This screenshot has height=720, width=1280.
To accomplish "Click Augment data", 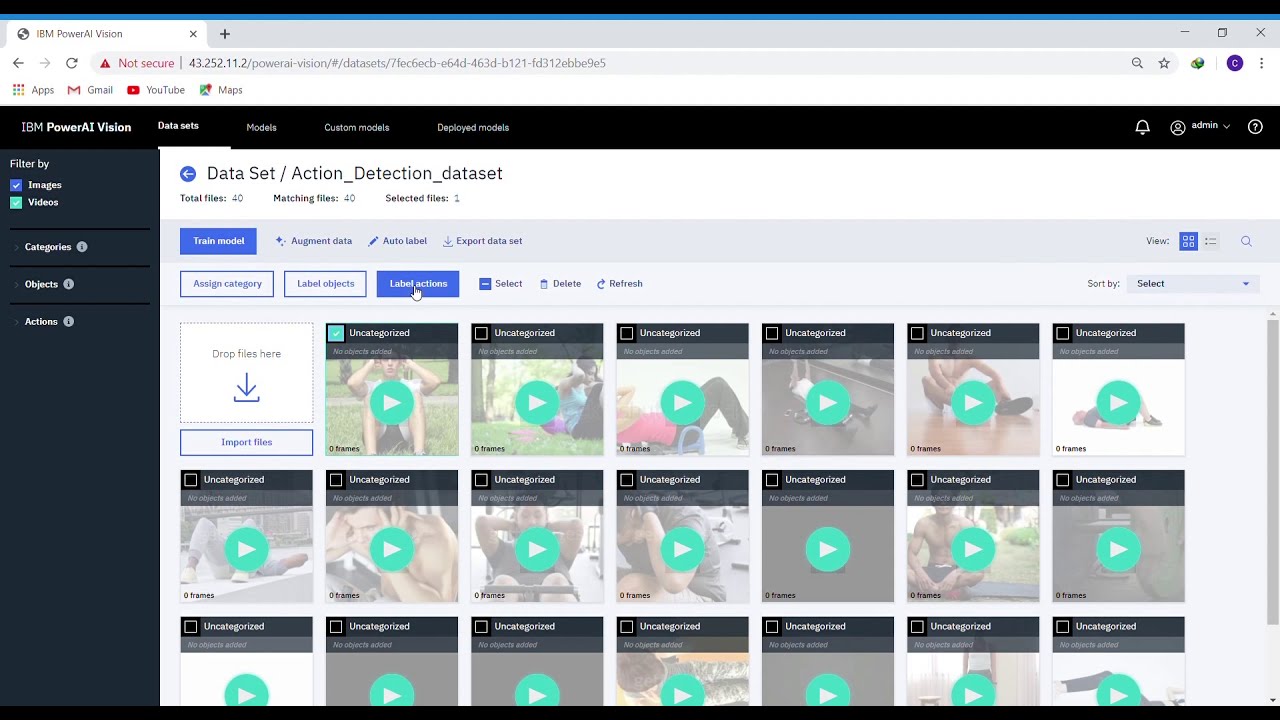I will tap(314, 241).
